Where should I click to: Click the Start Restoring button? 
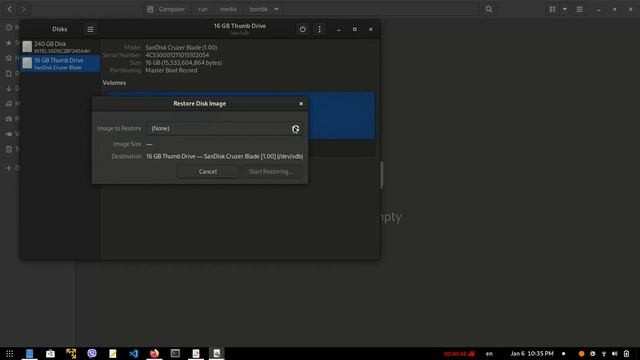coord(271,172)
